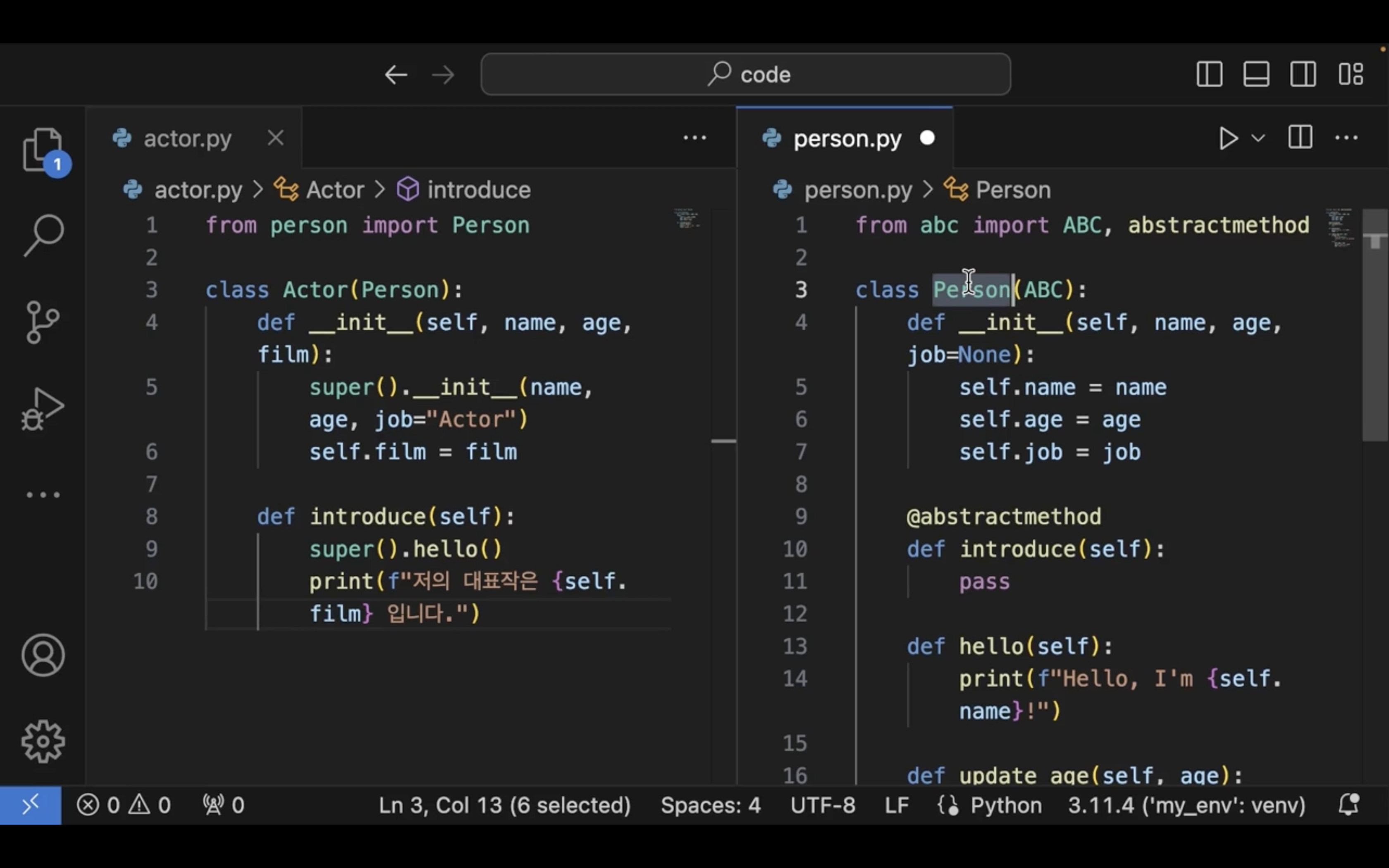Open the Manage gear settings
Screen dimensions: 1389x868
coord(43,741)
